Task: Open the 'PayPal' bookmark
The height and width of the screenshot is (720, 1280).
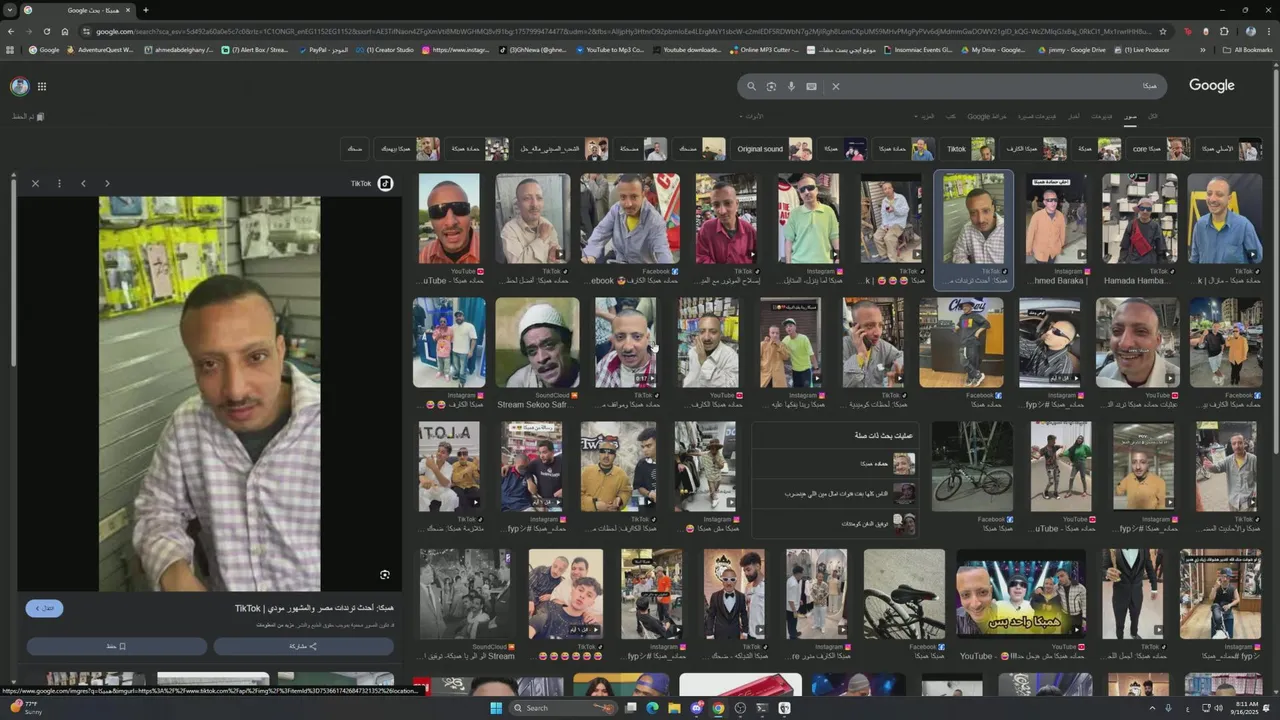Action: 323,49
